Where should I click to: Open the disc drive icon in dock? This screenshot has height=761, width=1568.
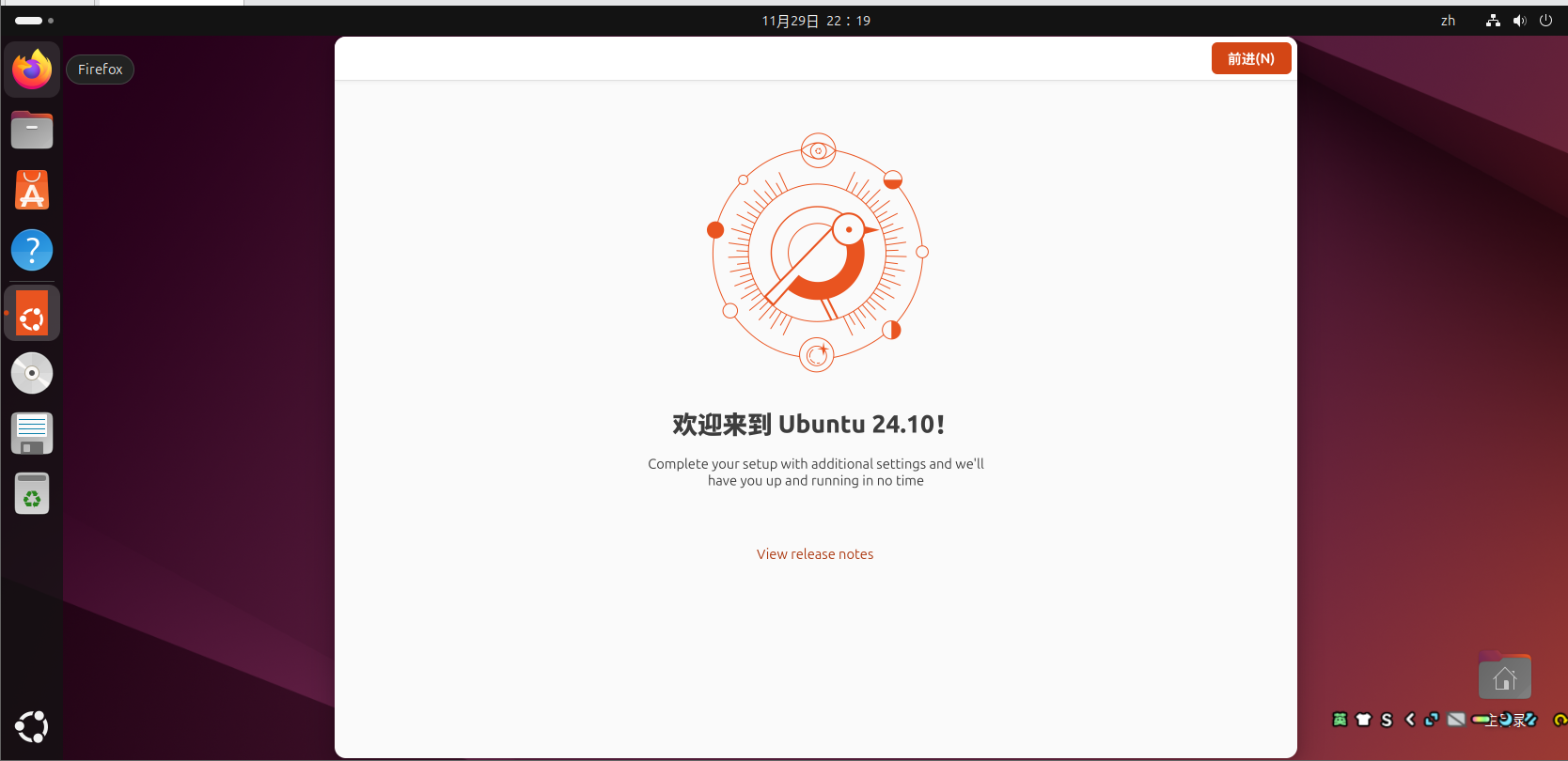point(32,373)
